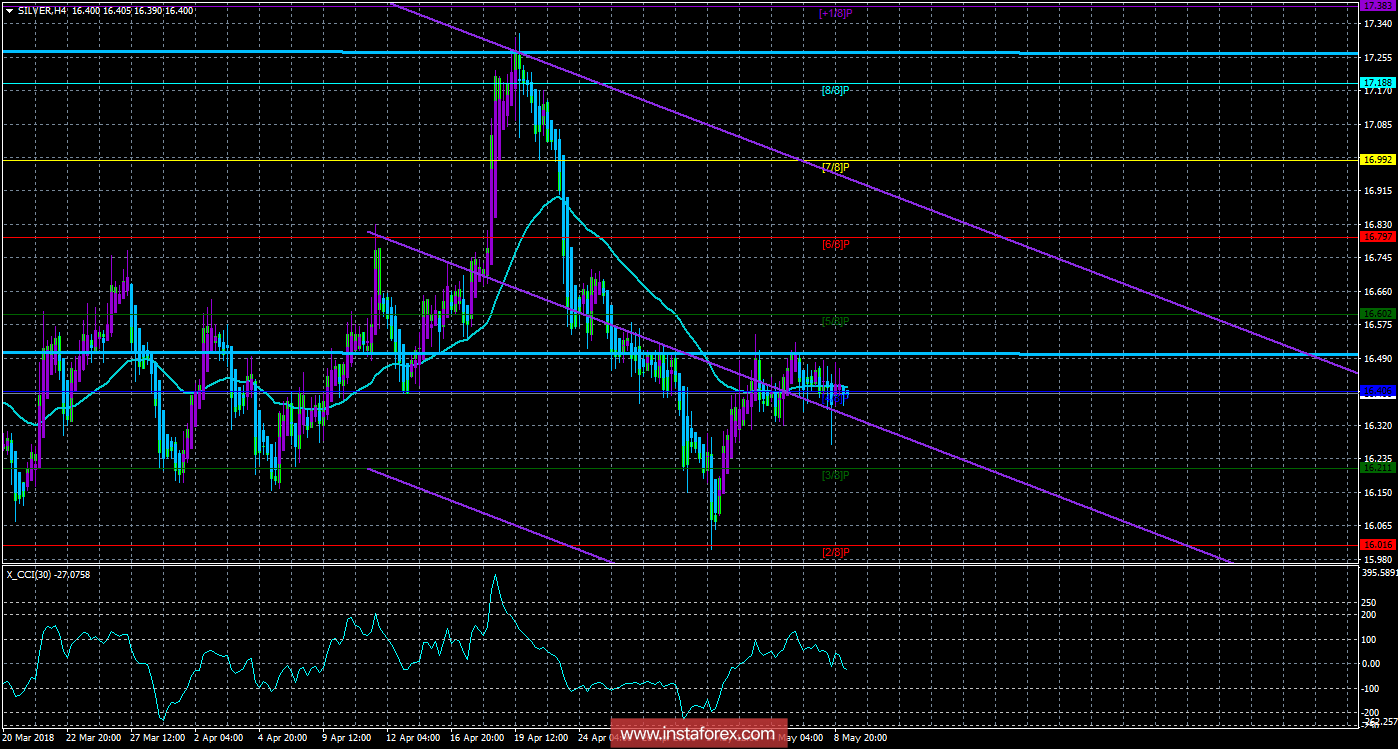Click the purple 17.383 price tag
This screenshot has height=749, width=1398.
coord(1375,5)
